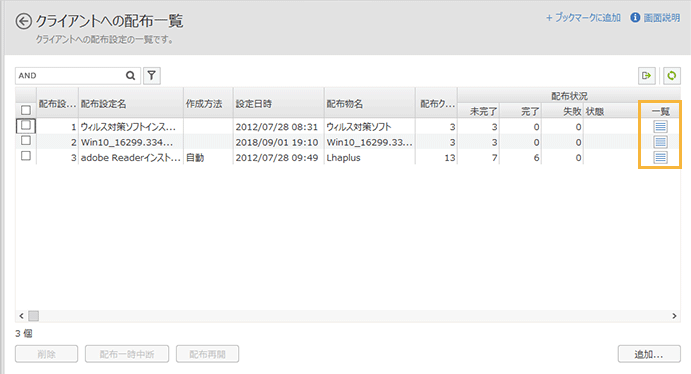691x374 pixels.
Task: Click the 失敗 column header
Action: (562, 111)
